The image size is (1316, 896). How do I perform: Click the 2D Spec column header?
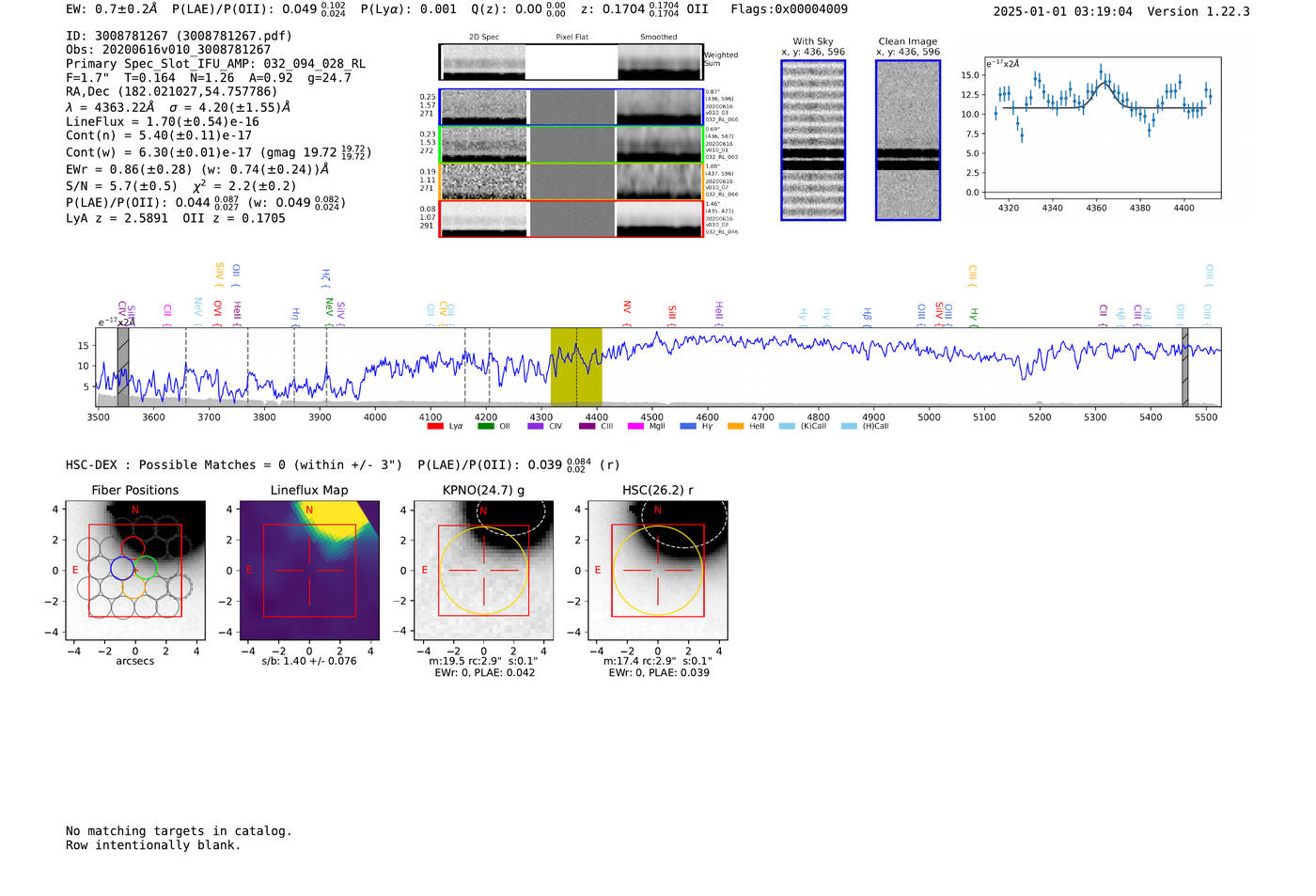(484, 38)
